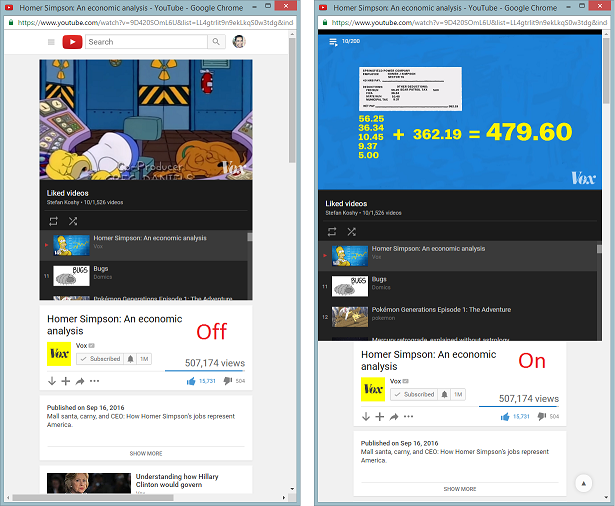615x506 pixels.
Task: Click the Vox watermark in right window video
Action: click(583, 178)
